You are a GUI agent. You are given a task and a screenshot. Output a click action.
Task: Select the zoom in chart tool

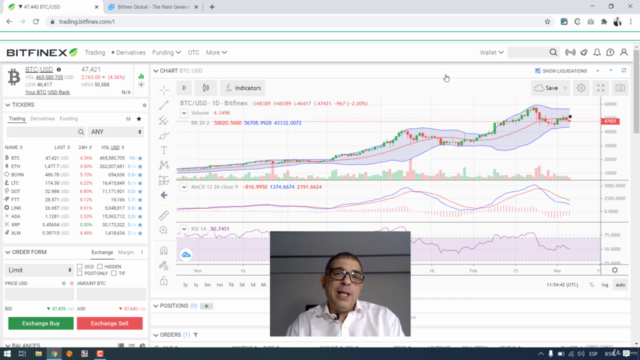click(164, 230)
